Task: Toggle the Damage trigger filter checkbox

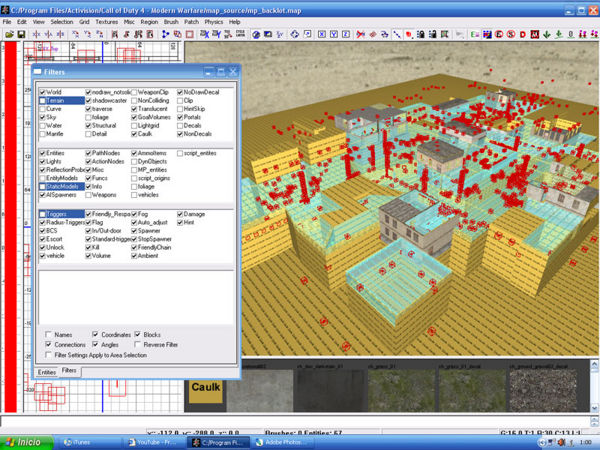Action: 180,214
